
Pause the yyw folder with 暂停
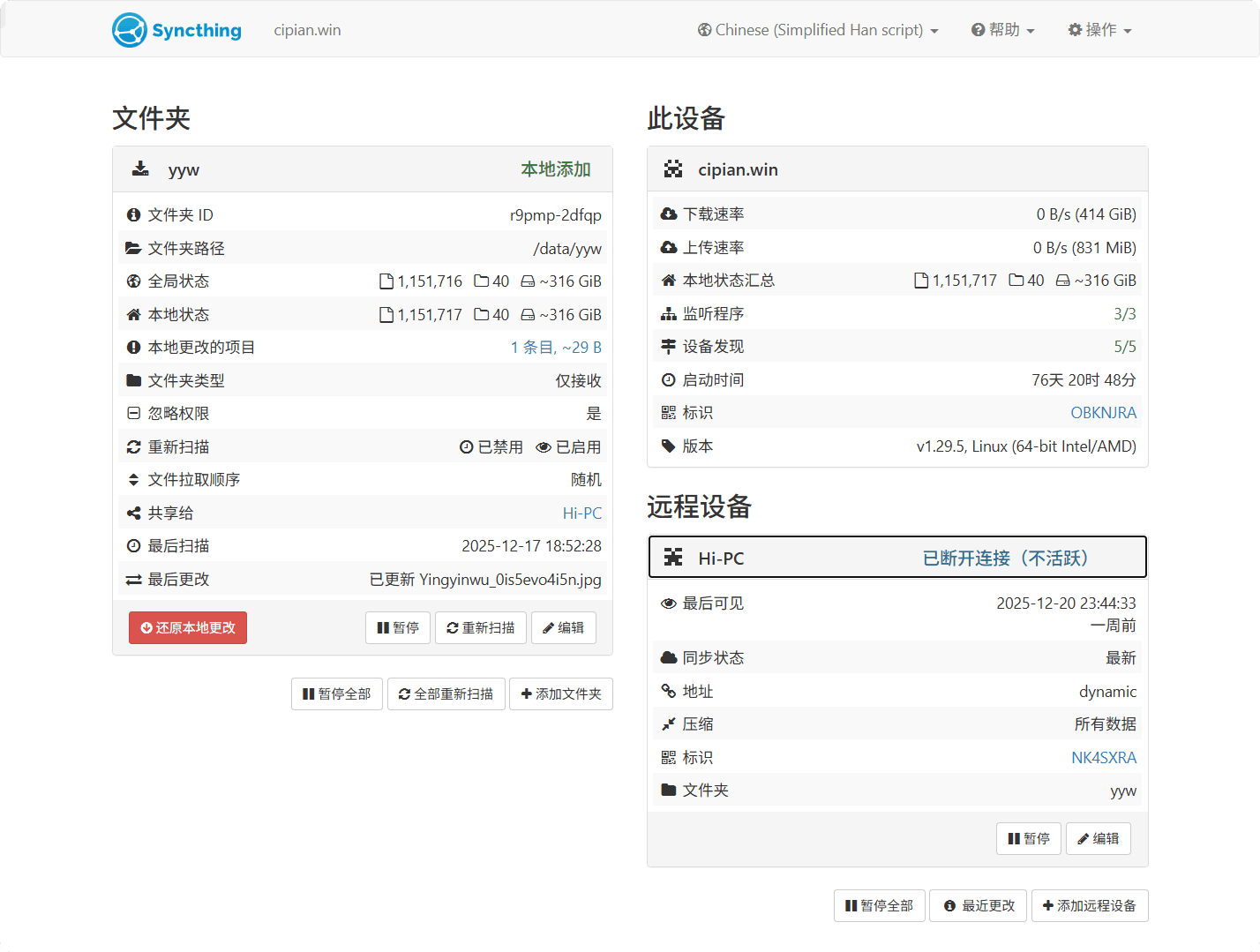tap(398, 628)
